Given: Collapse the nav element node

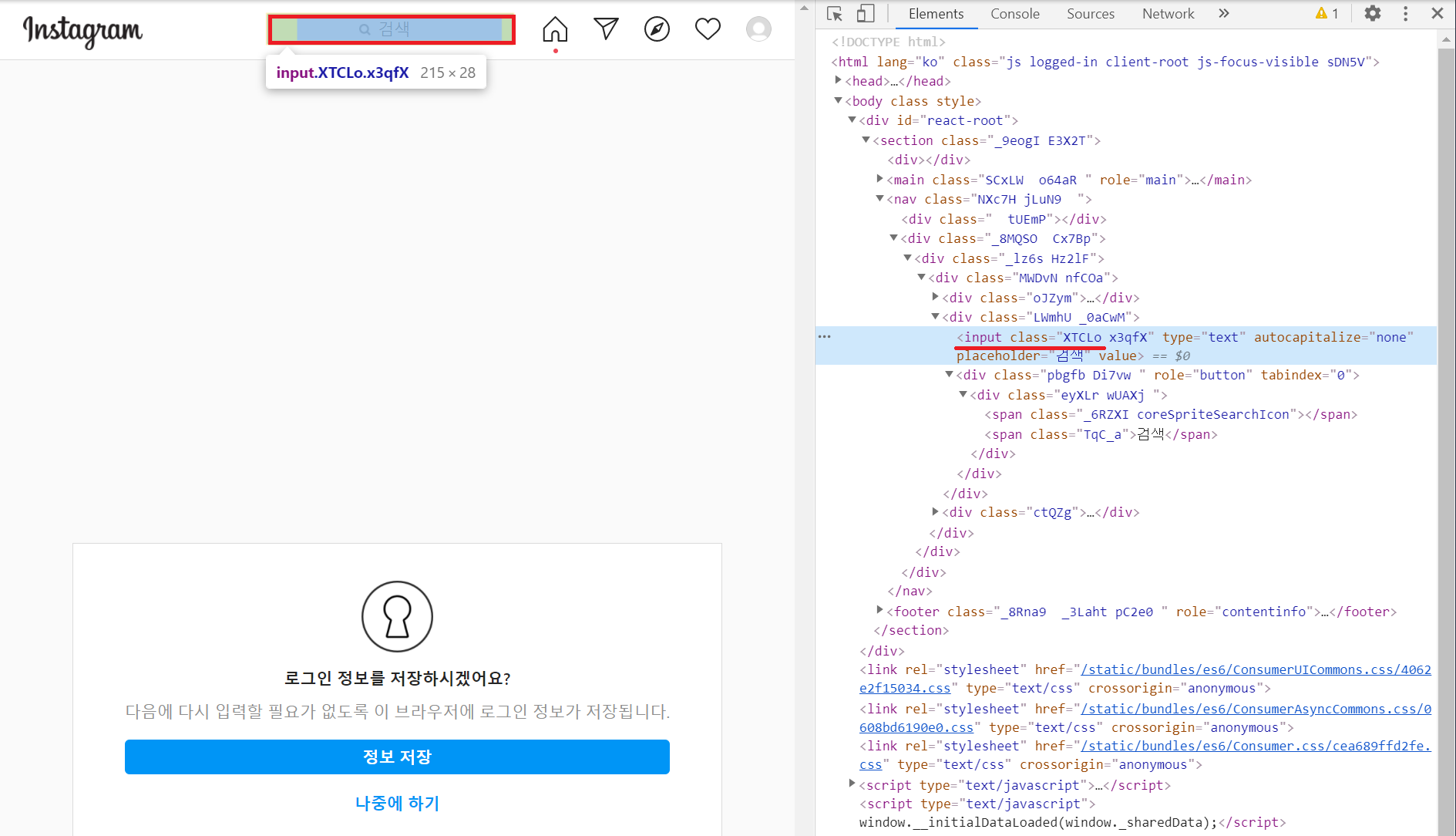Looking at the screenshot, I should [x=880, y=199].
